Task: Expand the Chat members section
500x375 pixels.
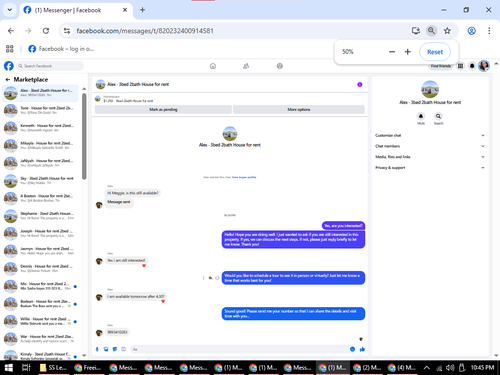Action: tap(430, 146)
